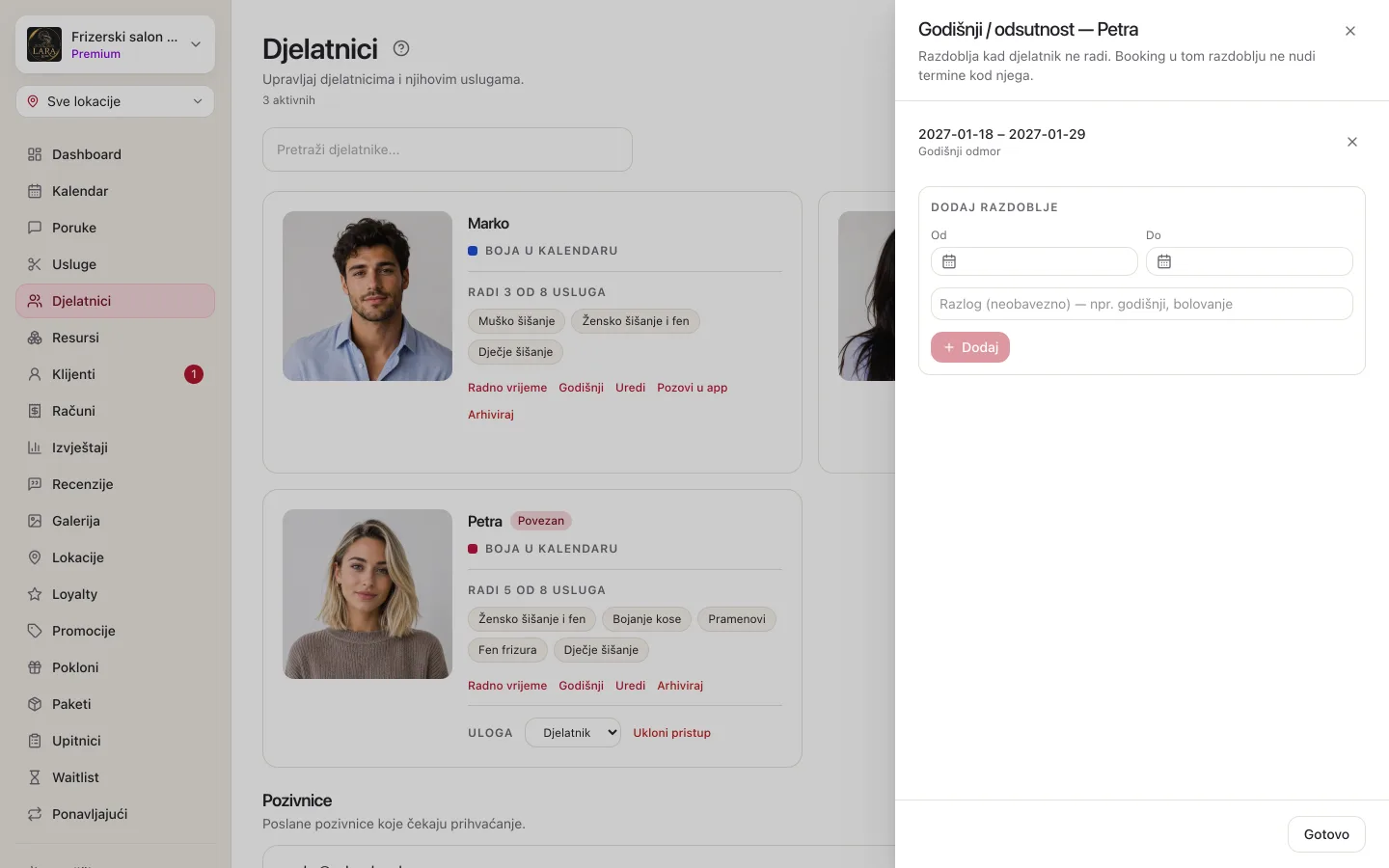Remove the 2027-01-18 – 2027-01-29 absence period

tap(1352, 142)
